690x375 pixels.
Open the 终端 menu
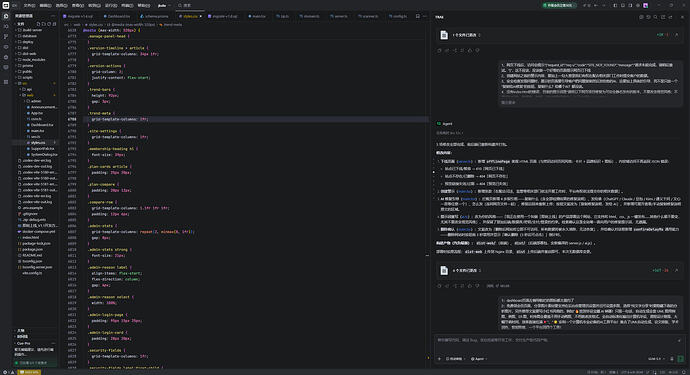127,5
